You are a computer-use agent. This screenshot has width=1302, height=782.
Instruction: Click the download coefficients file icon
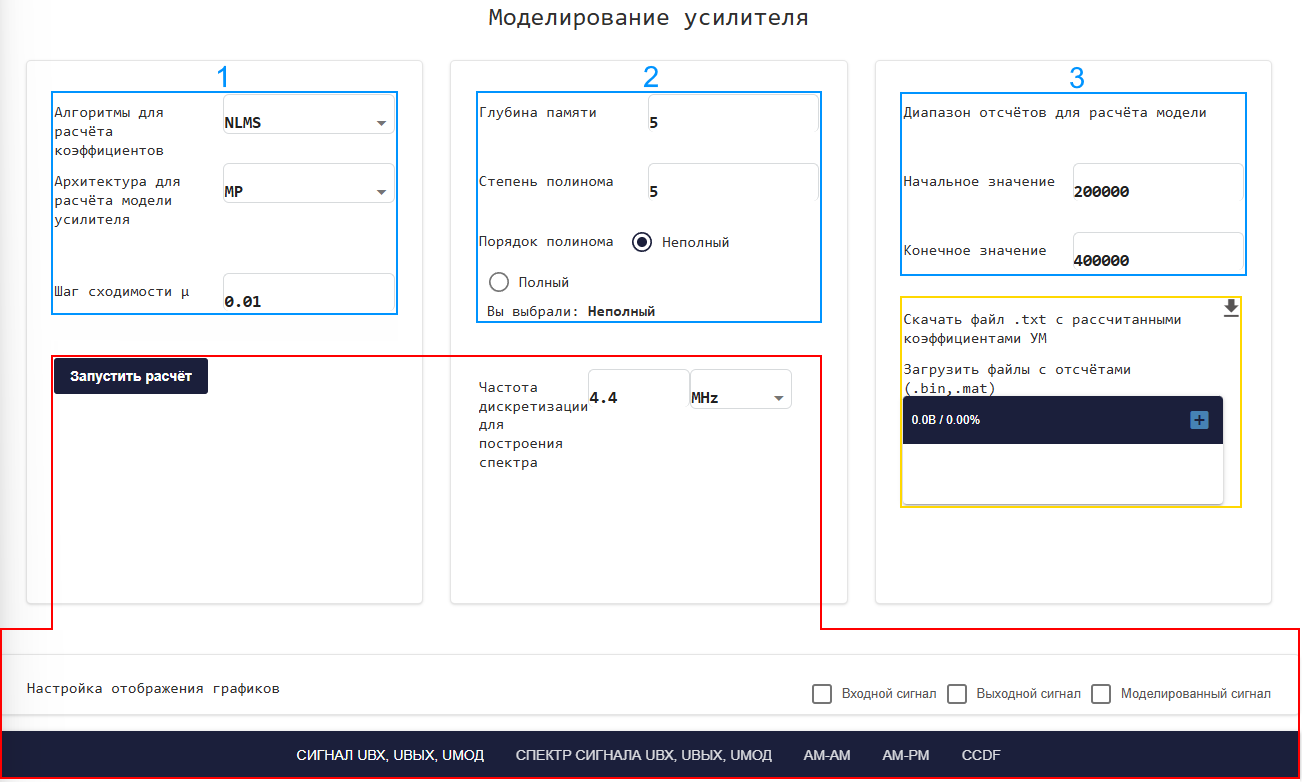tap(1231, 309)
